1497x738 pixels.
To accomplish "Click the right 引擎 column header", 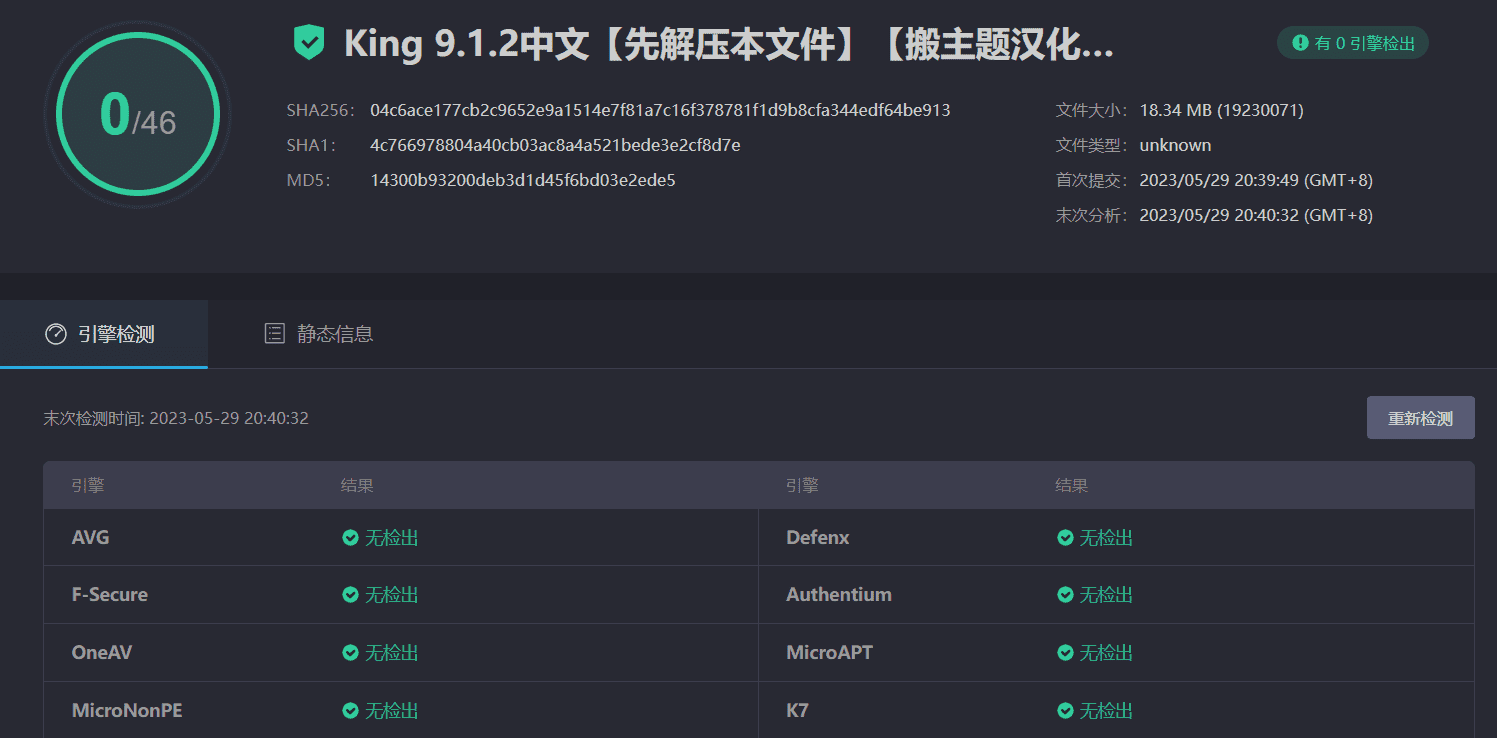I will (x=802, y=486).
